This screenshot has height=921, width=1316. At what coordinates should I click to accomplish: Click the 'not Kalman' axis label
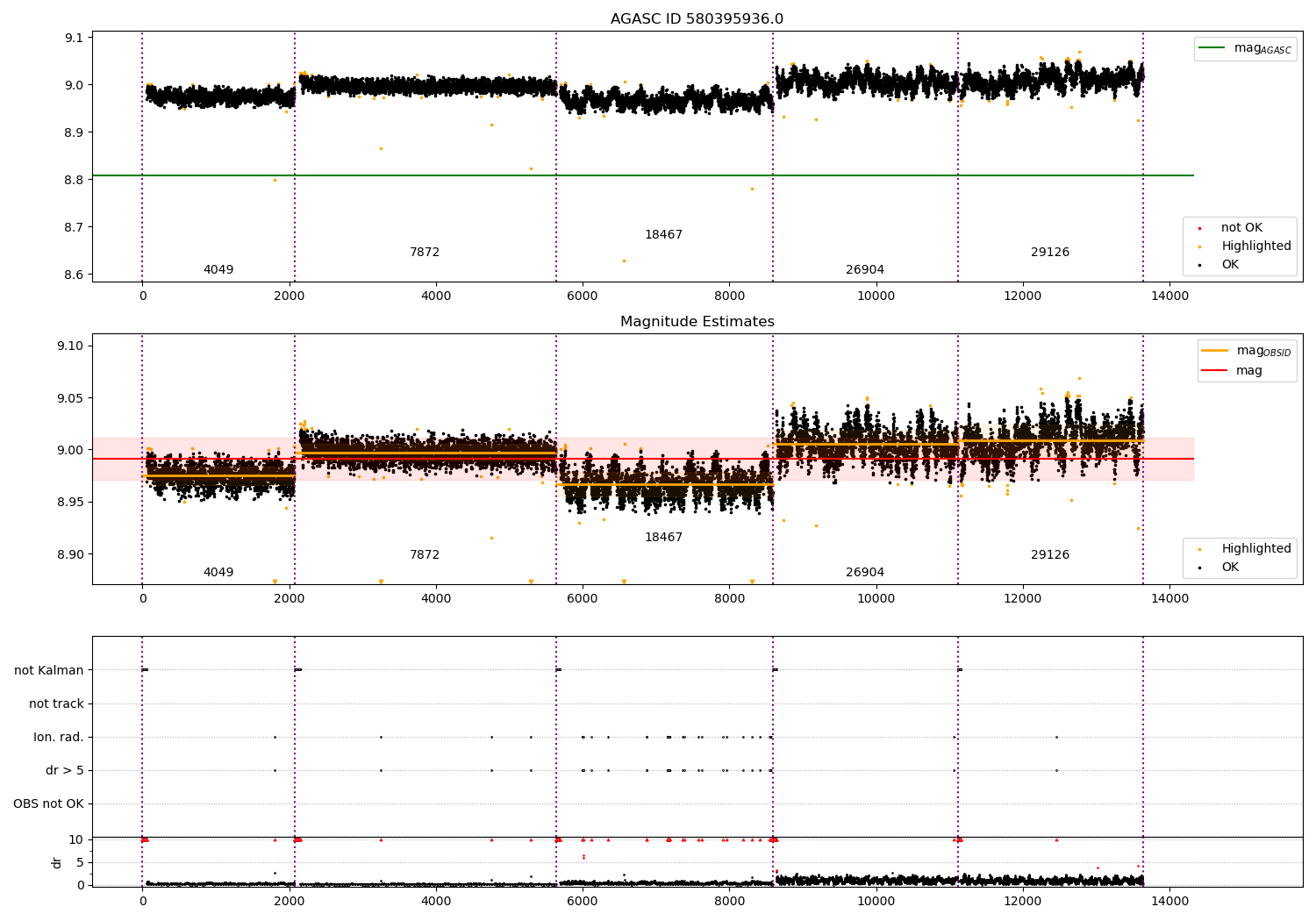tap(49, 671)
